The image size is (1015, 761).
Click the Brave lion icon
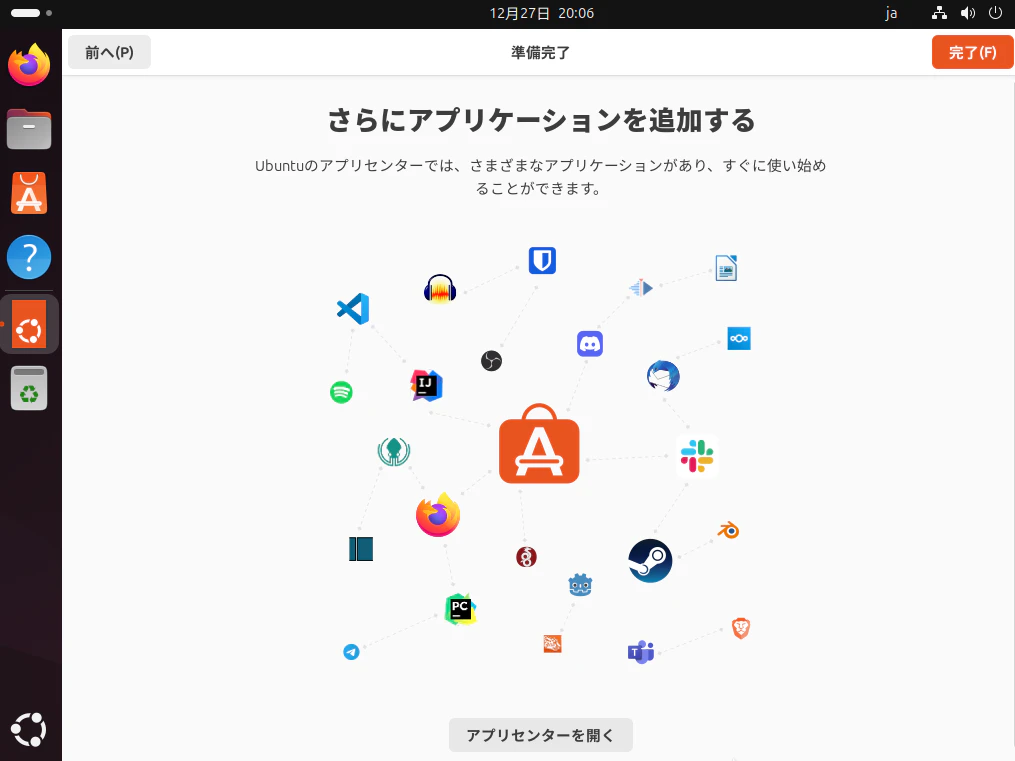pos(741,628)
